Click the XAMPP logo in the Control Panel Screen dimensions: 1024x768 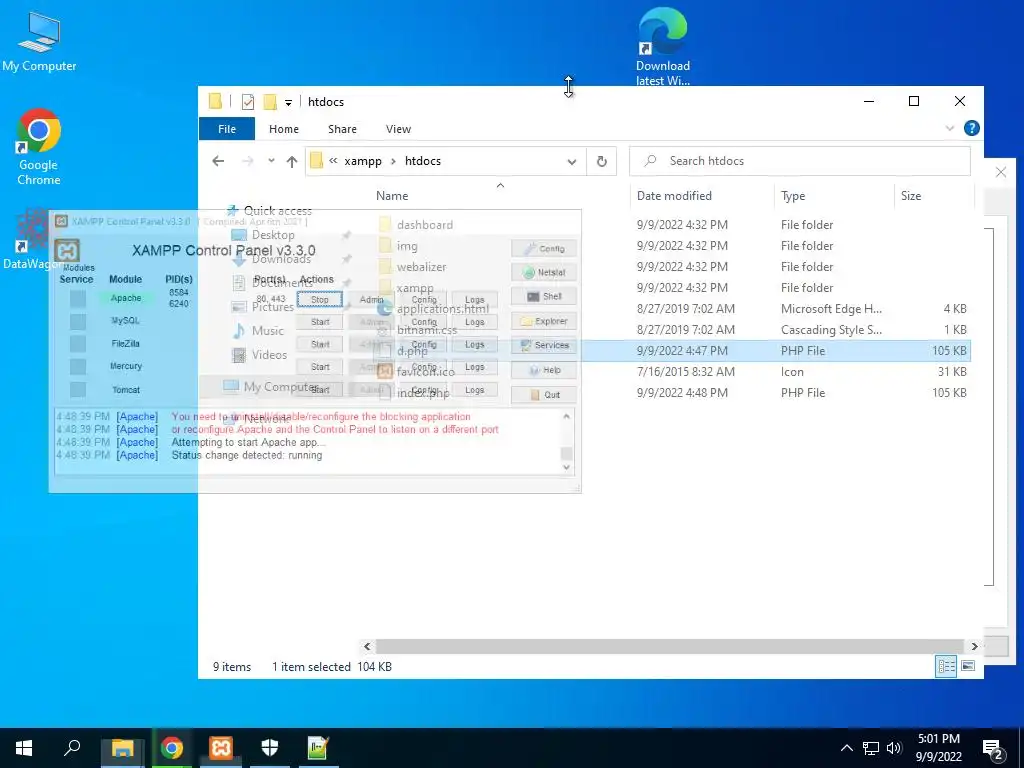pyautogui.click(x=67, y=251)
